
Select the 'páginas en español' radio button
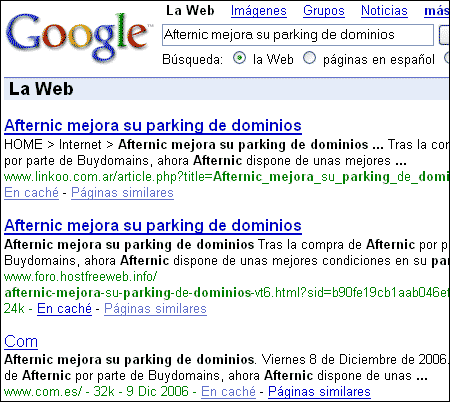(x=309, y=58)
